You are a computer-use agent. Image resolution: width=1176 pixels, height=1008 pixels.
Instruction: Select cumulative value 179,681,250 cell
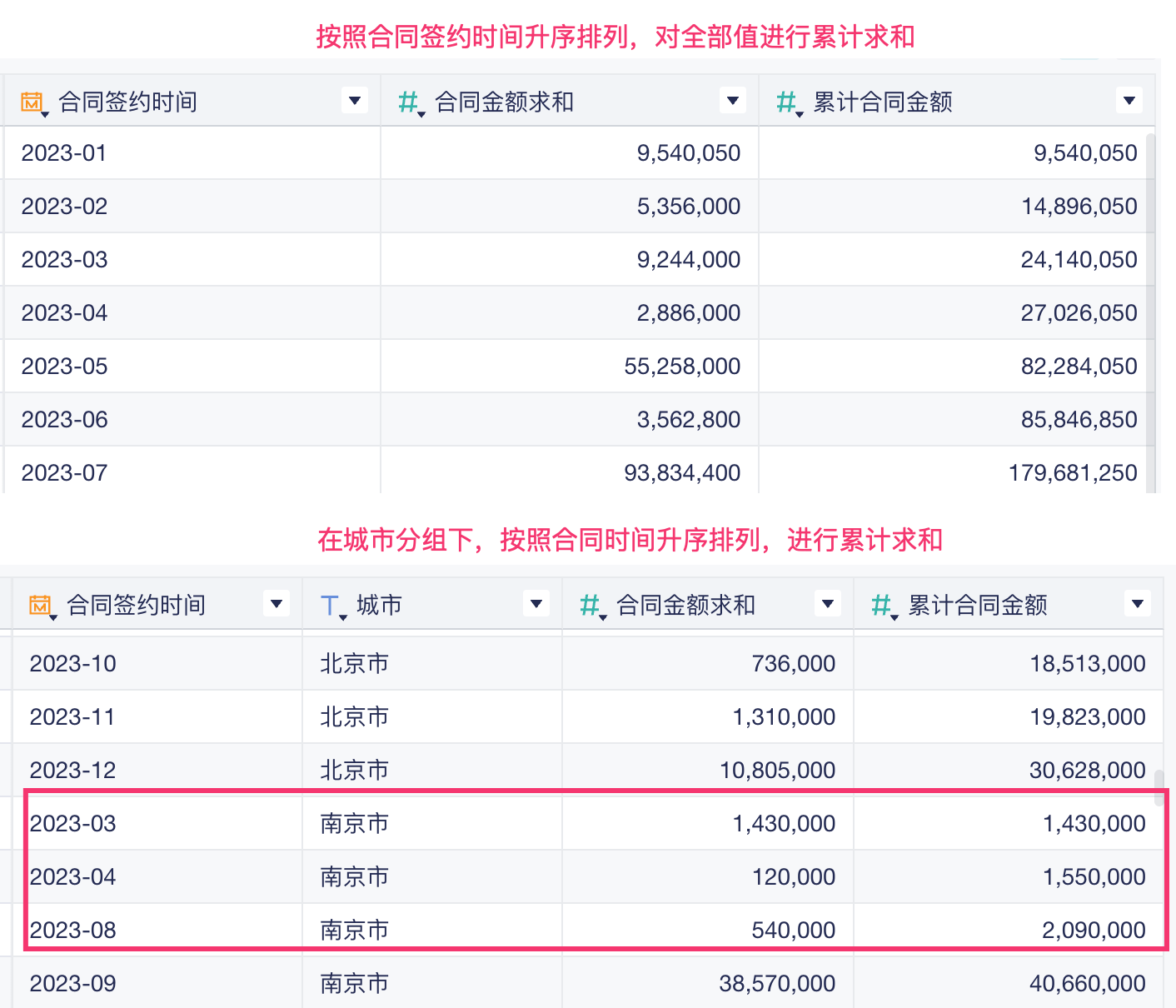point(1073,473)
